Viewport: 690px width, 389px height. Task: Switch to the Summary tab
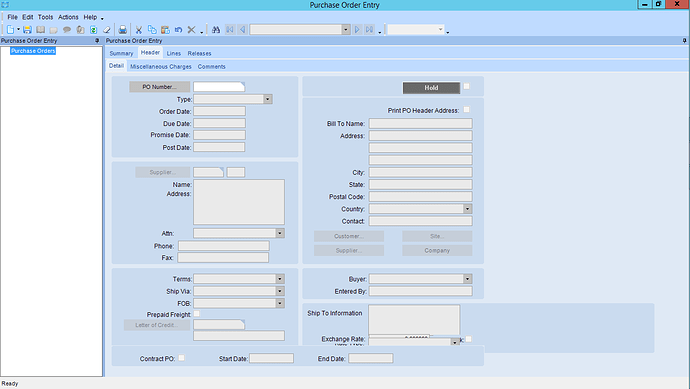121,53
